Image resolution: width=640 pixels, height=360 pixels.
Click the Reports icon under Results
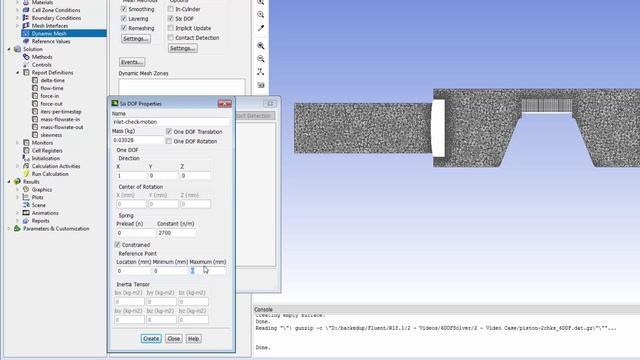(x=26, y=220)
